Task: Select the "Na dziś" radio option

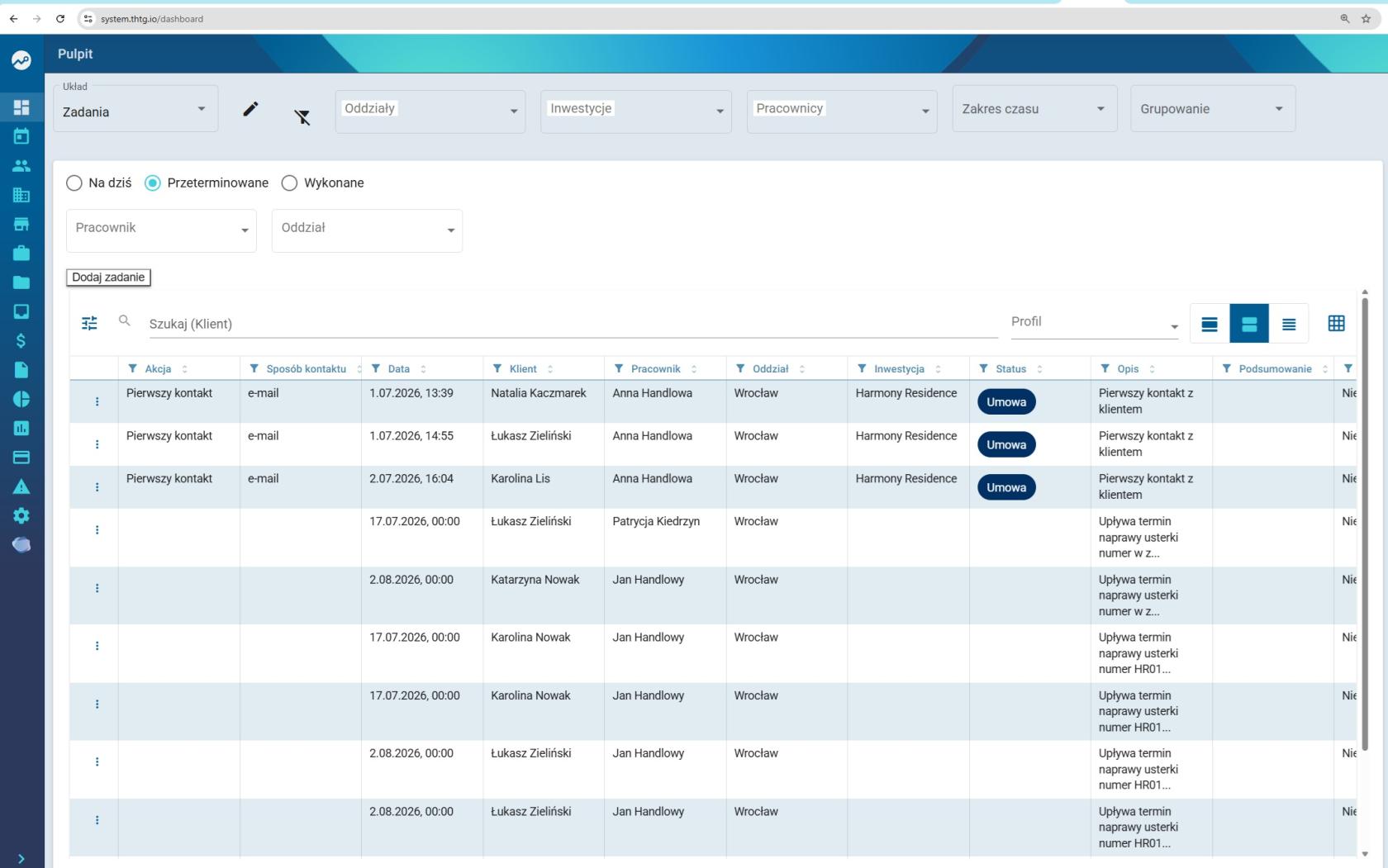Action: [x=74, y=183]
